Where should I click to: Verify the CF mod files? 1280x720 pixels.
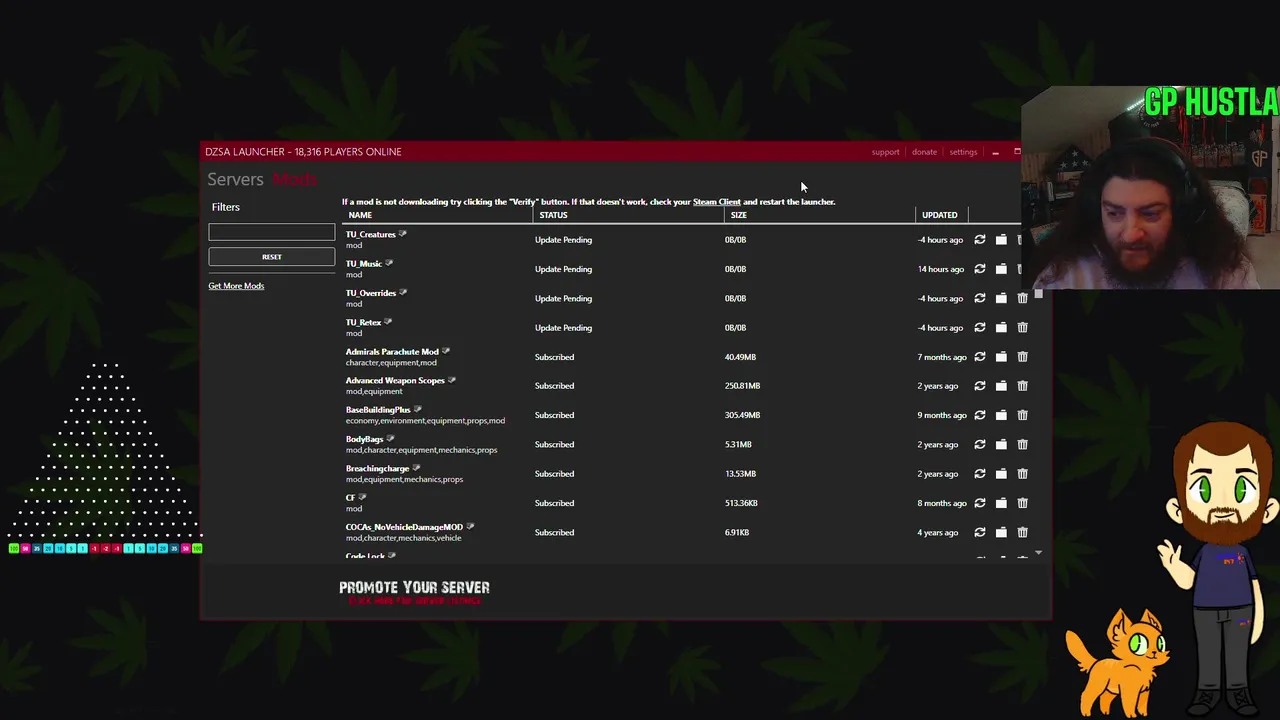(980, 503)
